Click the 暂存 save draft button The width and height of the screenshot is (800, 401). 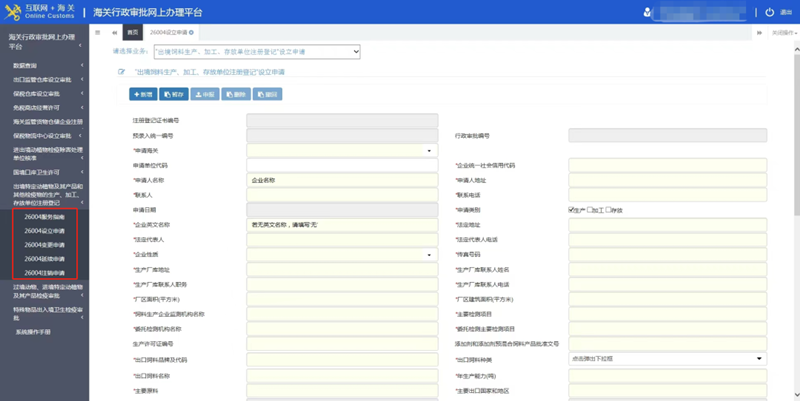pos(174,94)
